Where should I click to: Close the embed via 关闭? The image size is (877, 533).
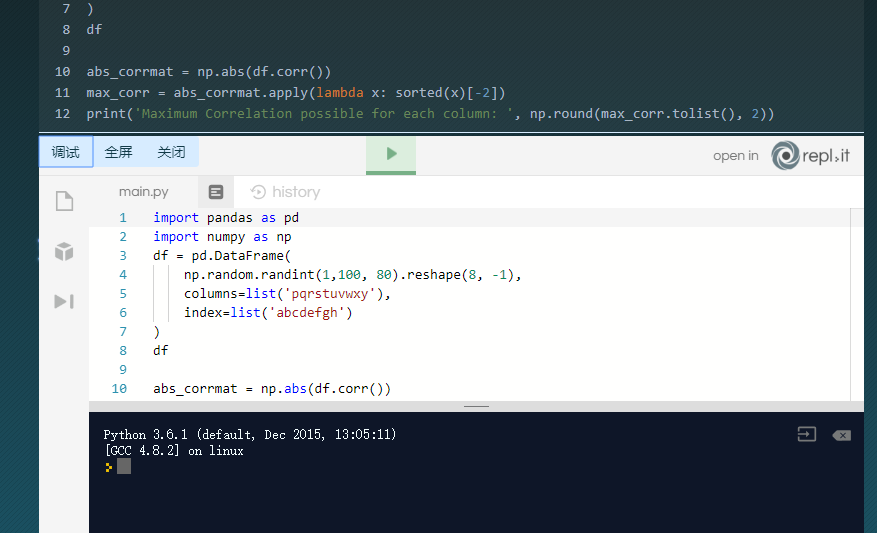(x=171, y=152)
